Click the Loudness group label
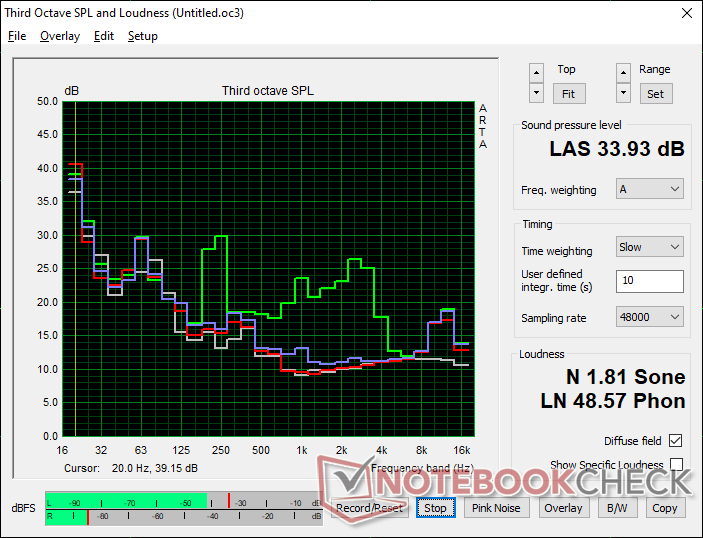Viewport: 703px width, 538px height. tap(542, 354)
